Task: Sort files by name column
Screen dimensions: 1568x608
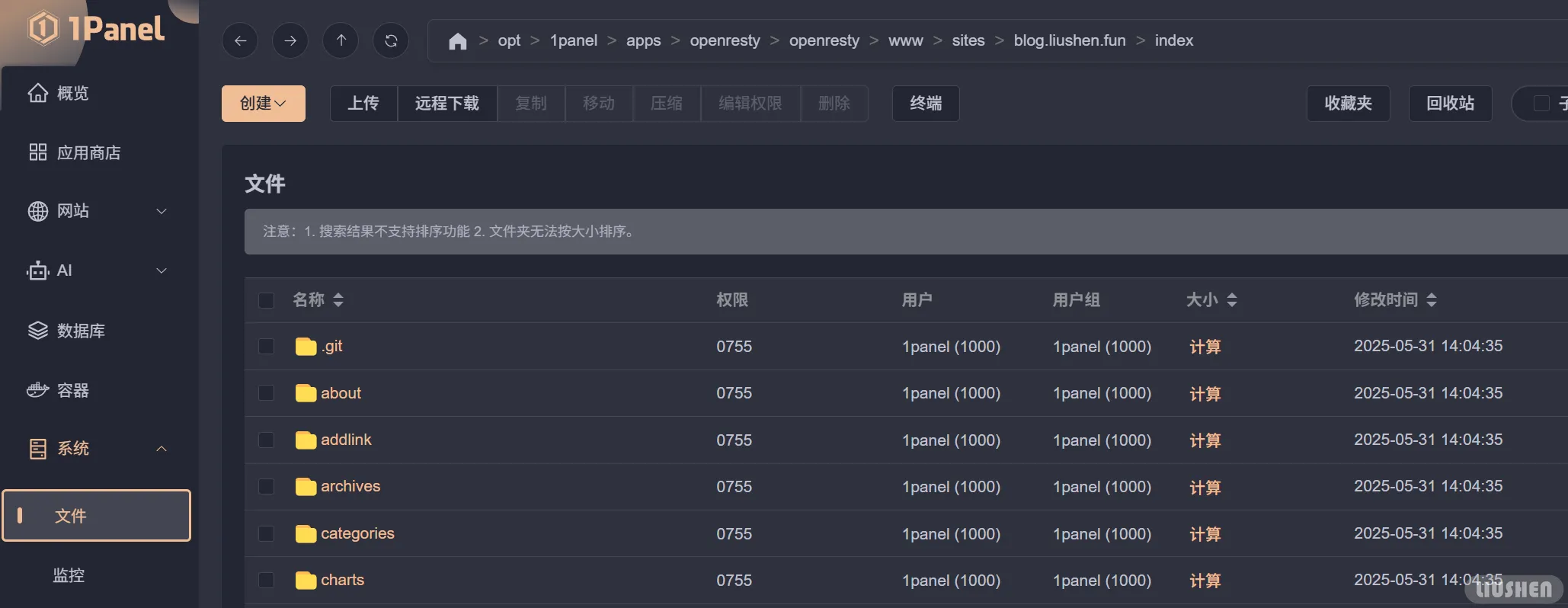Action: click(x=338, y=300)
